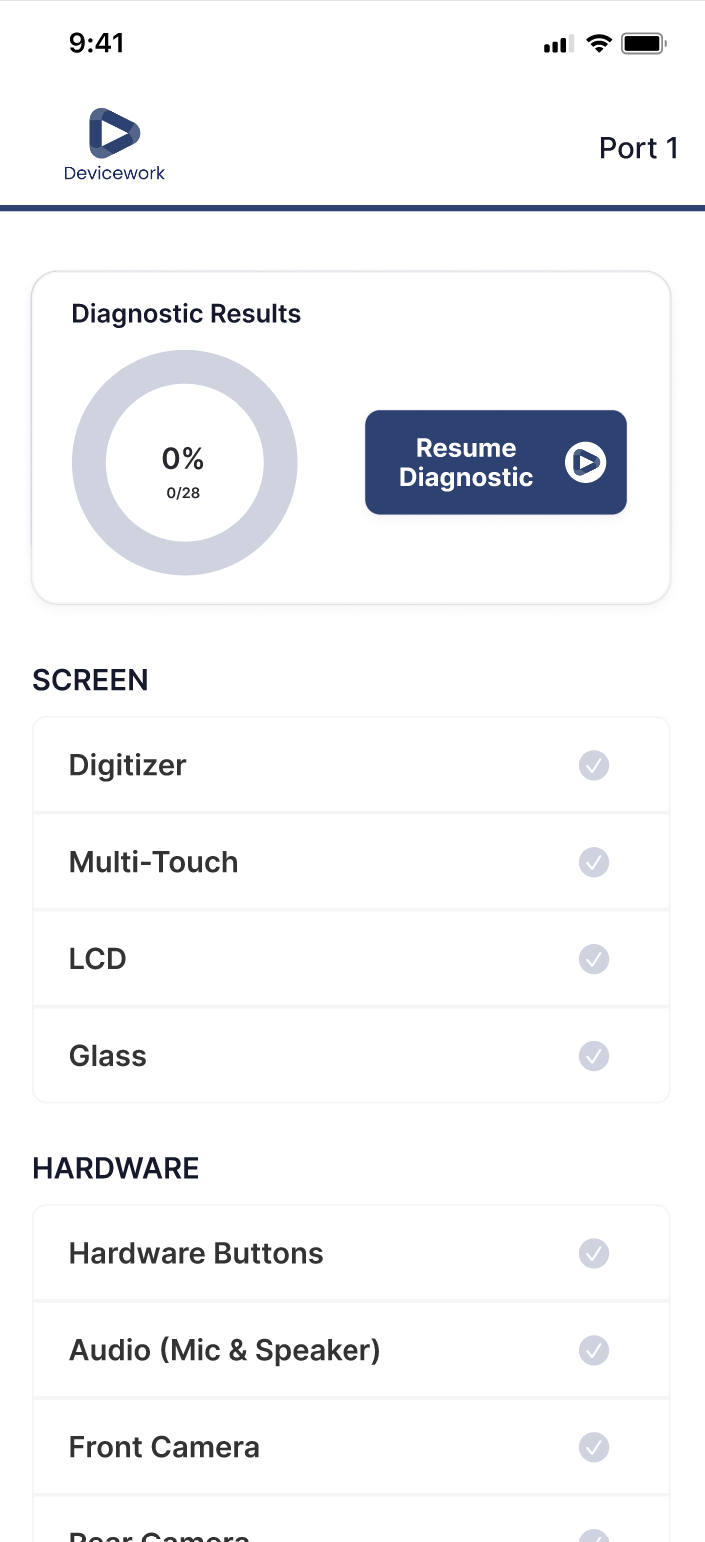
Task: Tap the 9:41 clock in status bar
Action: pos(97,43)
